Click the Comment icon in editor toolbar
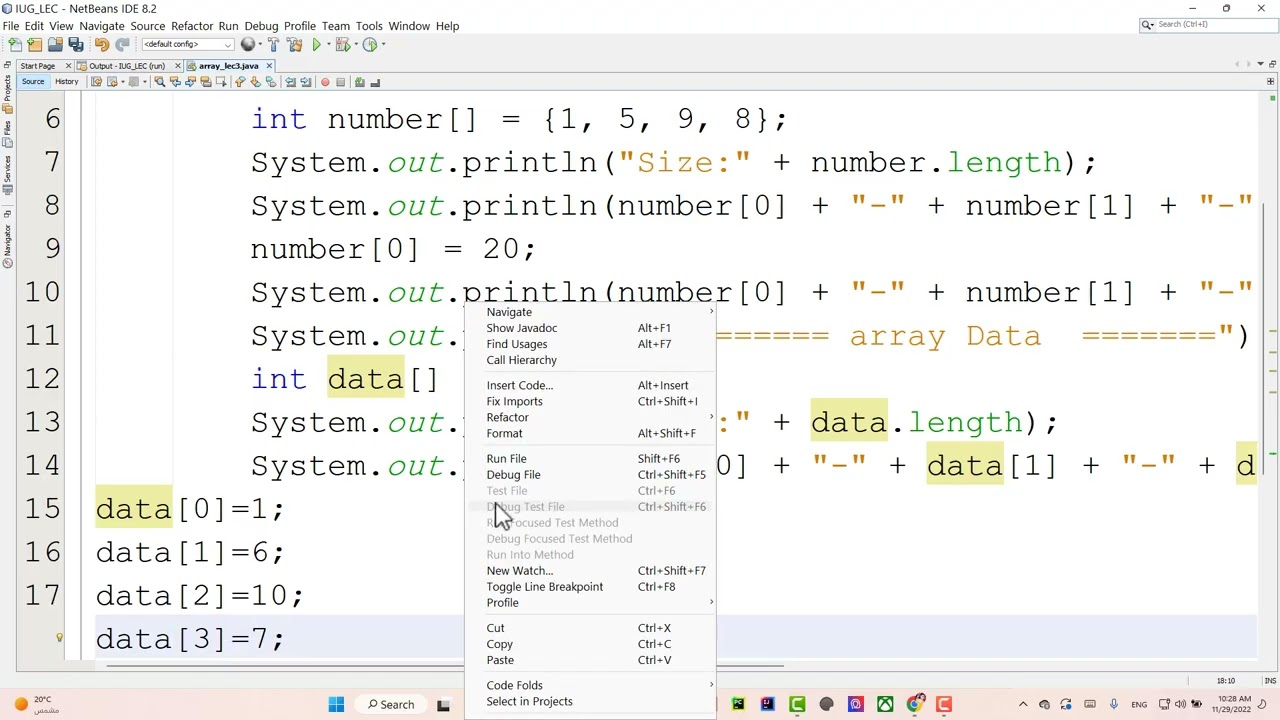The width and height of the screenshot is (1280, 720). [x=360, y=82]
